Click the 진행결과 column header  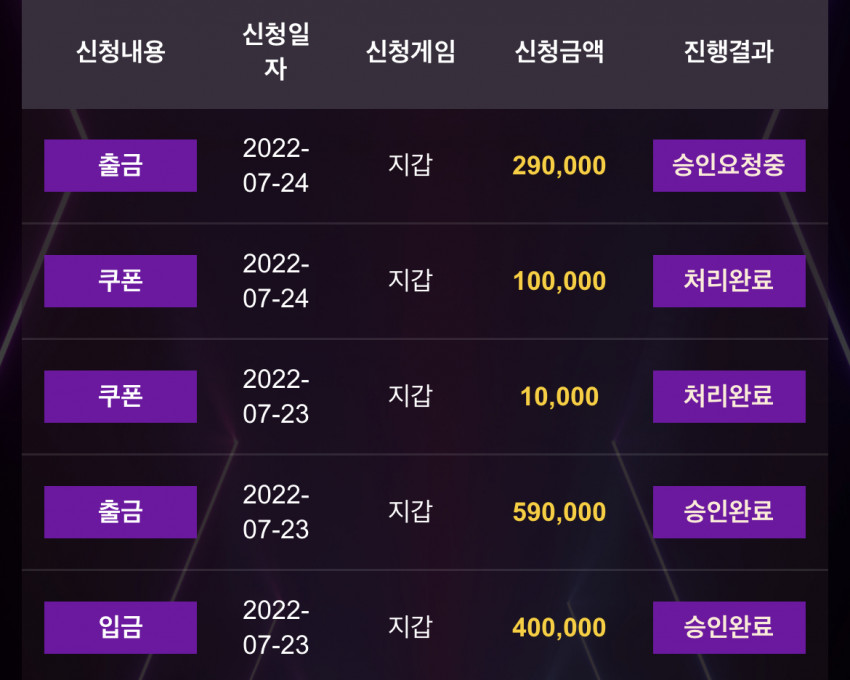pos(729,52)
